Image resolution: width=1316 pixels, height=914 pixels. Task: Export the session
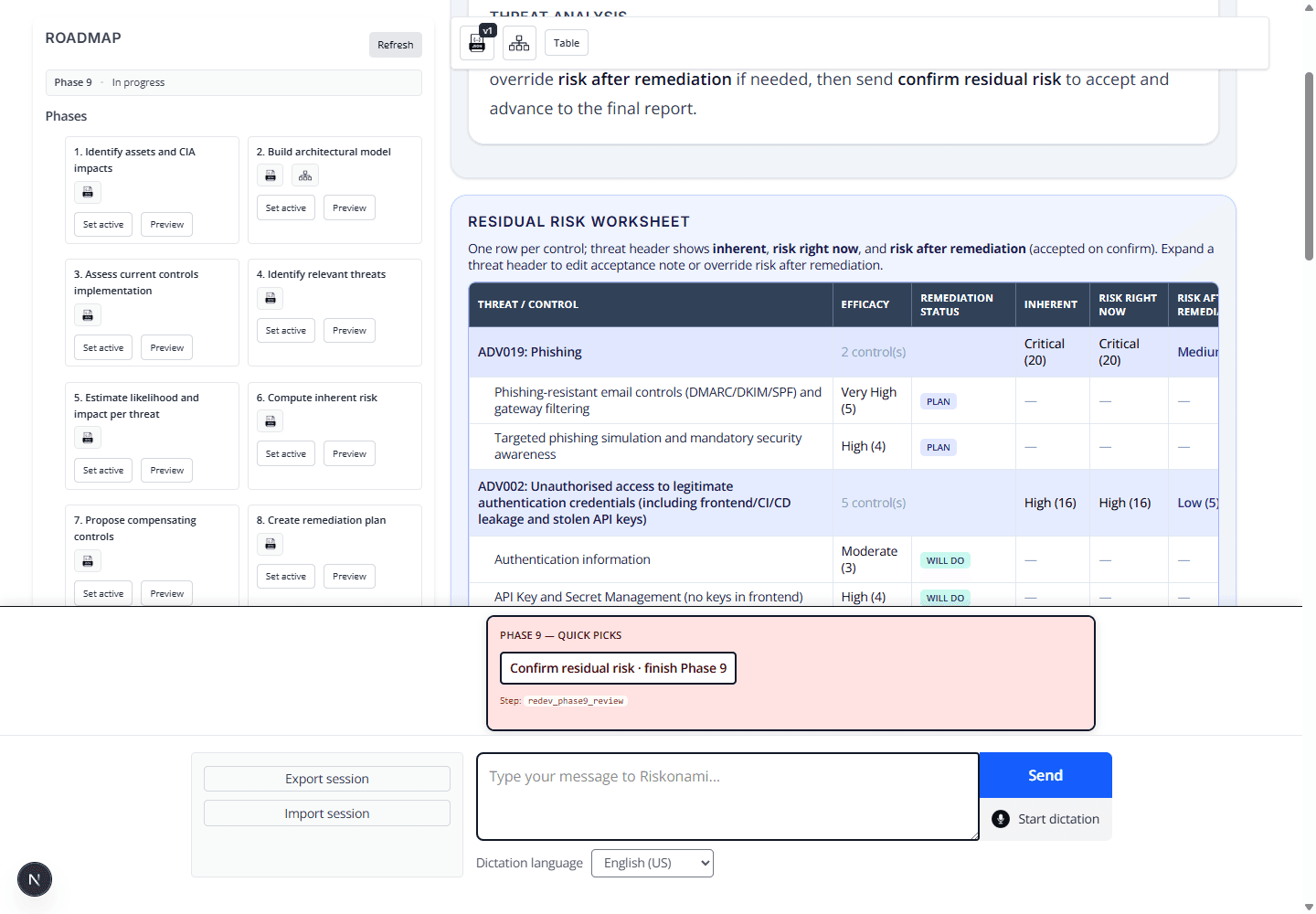[x=327, y=779]
